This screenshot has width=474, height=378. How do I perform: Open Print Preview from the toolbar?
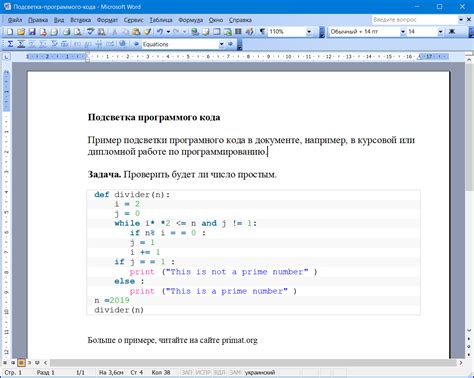78,32
